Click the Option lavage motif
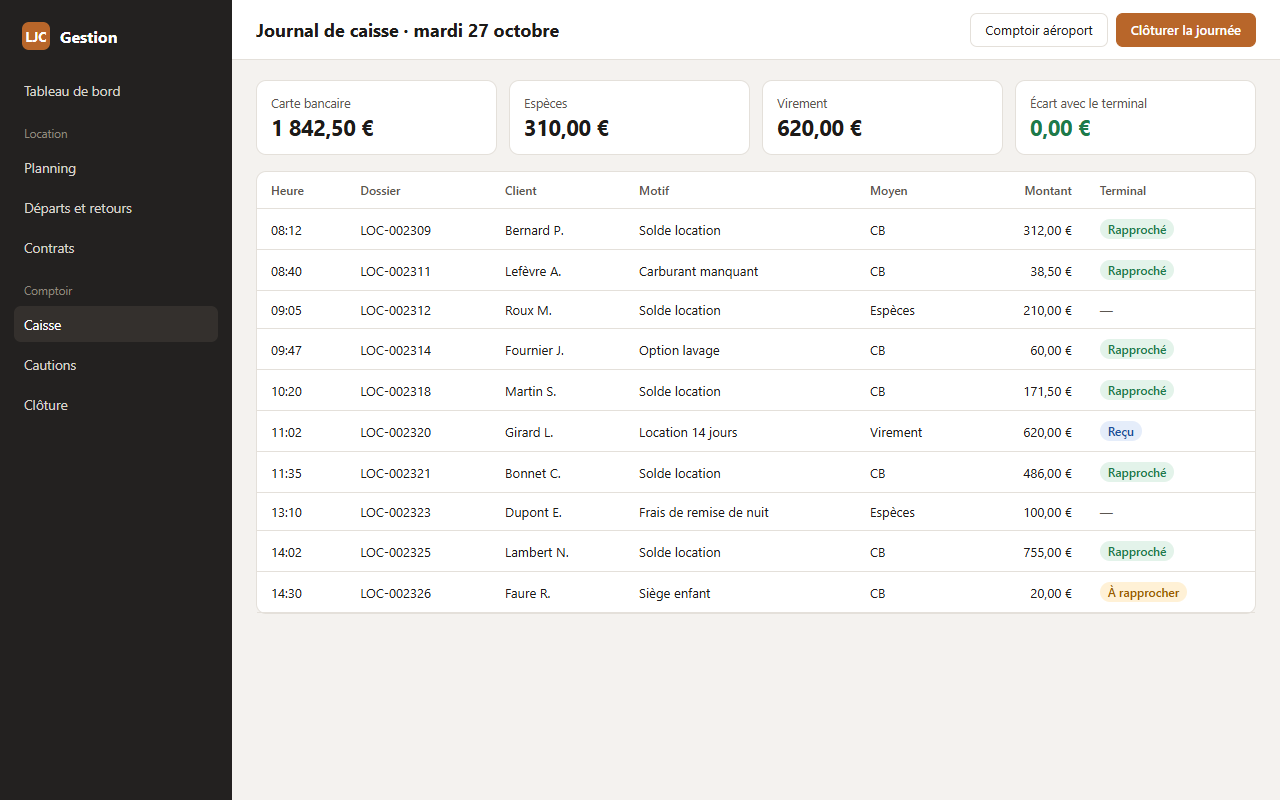1280x800 pixels. 679,350
